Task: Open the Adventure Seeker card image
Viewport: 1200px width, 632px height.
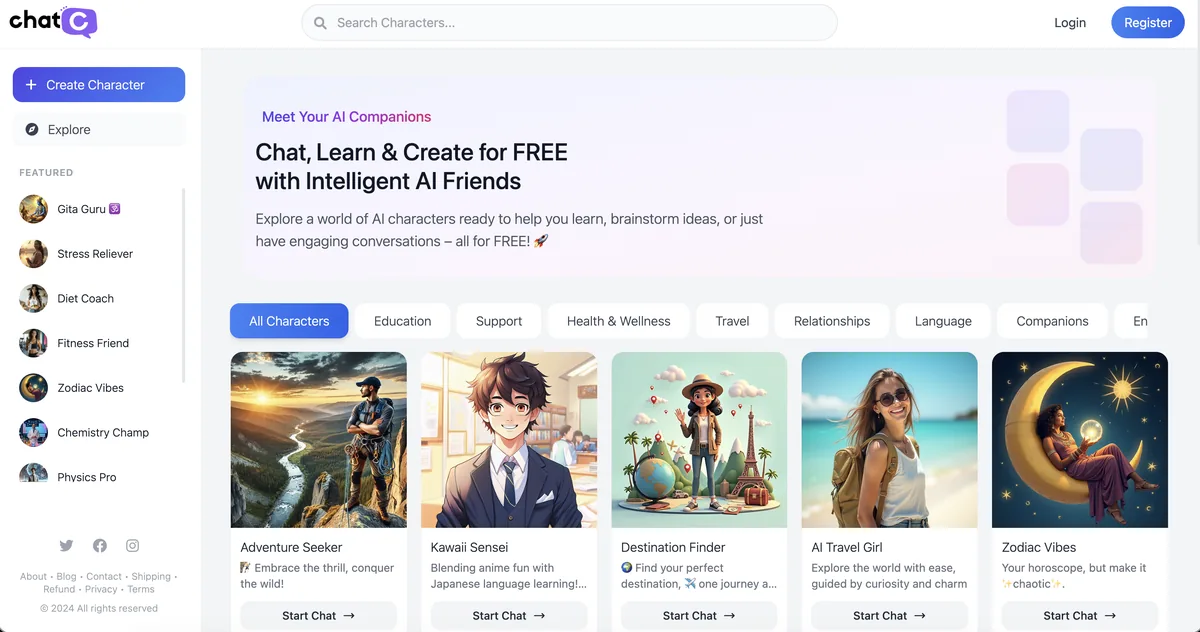Action: click(x=319, y=440)
